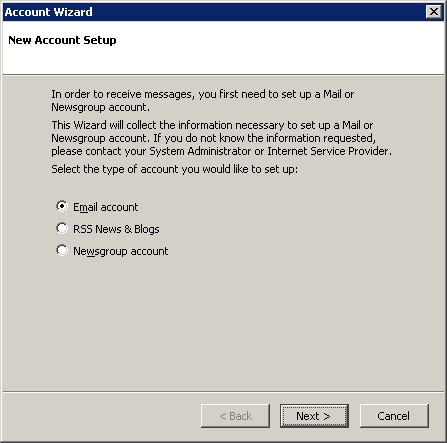Close the Account Wizard with the X
This screenshot has height=443, width=447.
pos(434,12)
